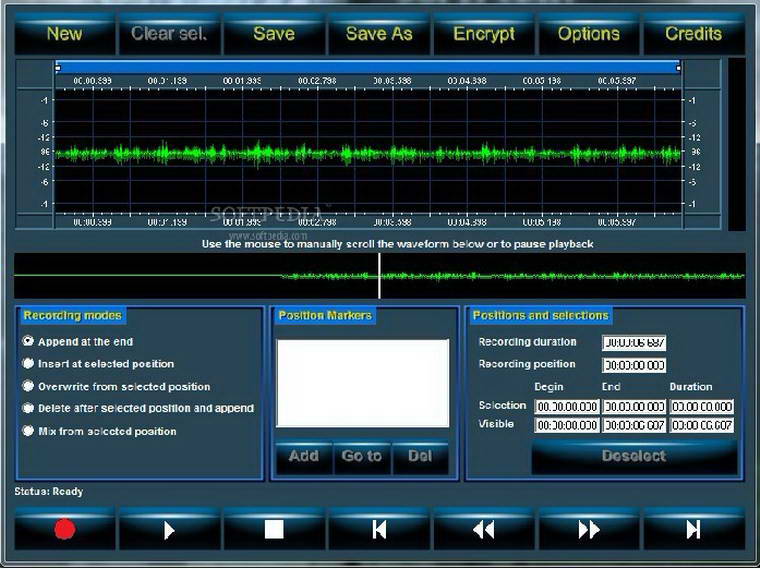Click the Visible Begin time field
Viewport: 760px width, 569px height.
pyautogui.click(x=567, y=425)
